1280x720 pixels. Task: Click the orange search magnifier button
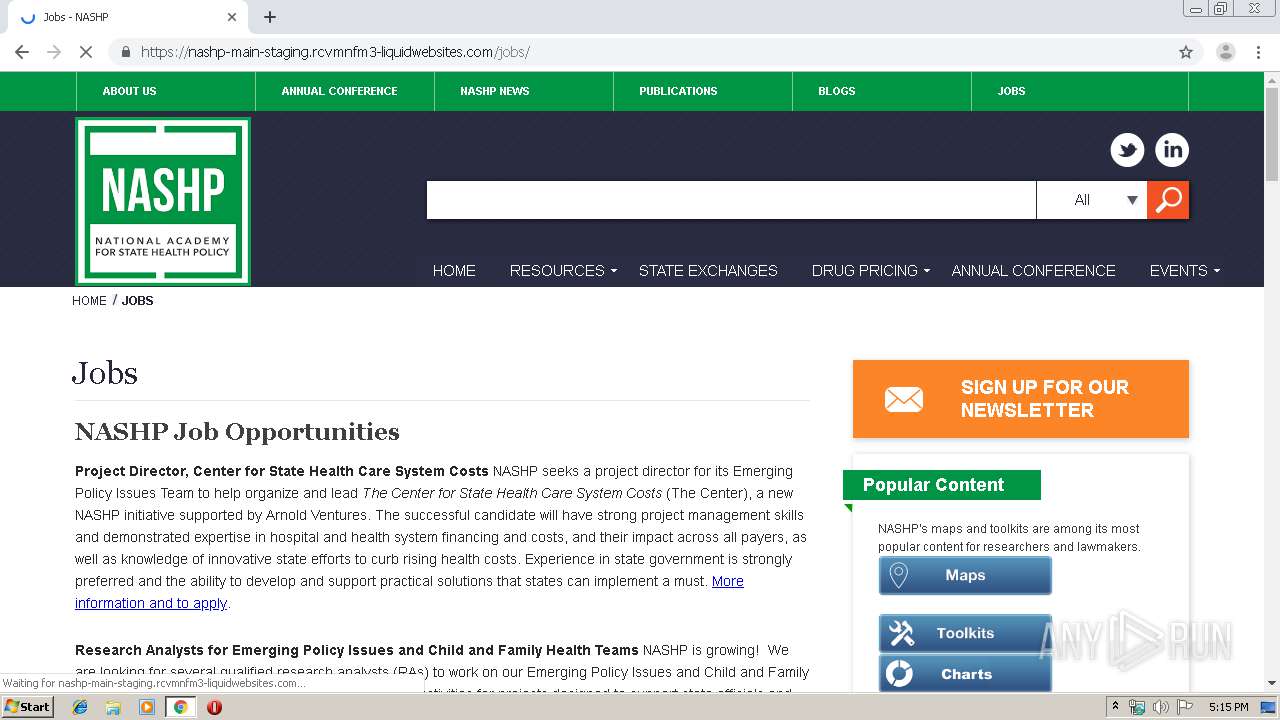point(1168,200)
